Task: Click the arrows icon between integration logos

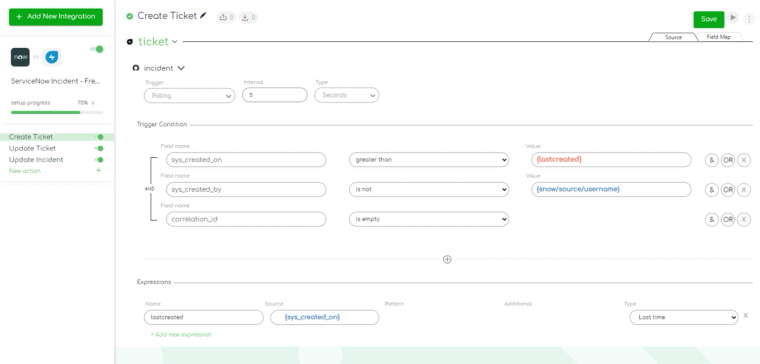Action: tap(36, 57)
